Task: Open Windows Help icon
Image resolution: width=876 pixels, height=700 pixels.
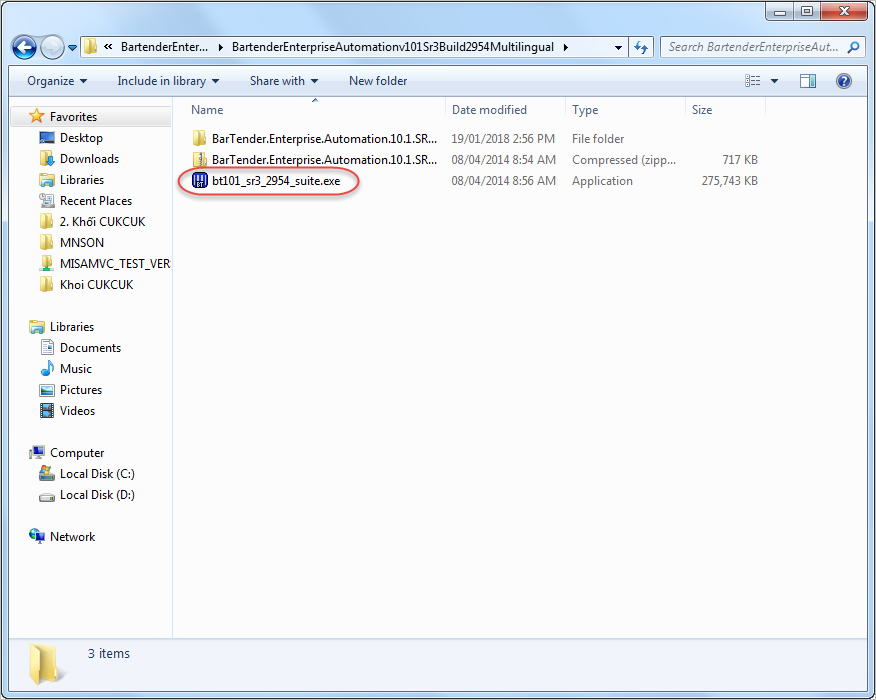Action: point(844,81)
